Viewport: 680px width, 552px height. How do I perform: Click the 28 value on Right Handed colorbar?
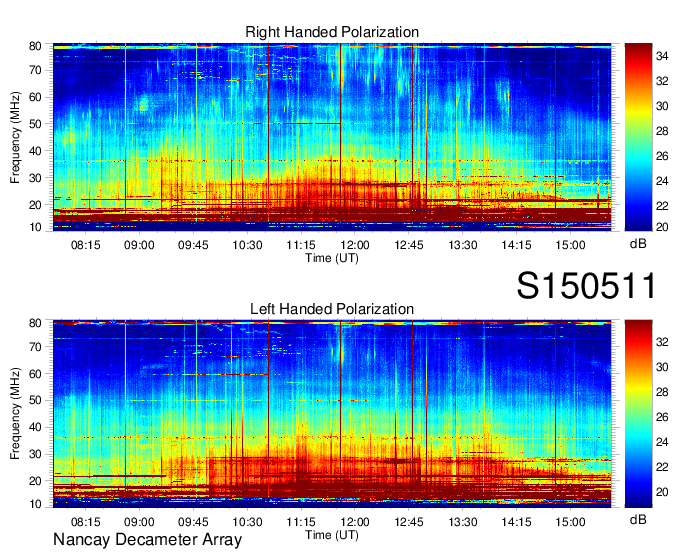[x=662, y=131]
